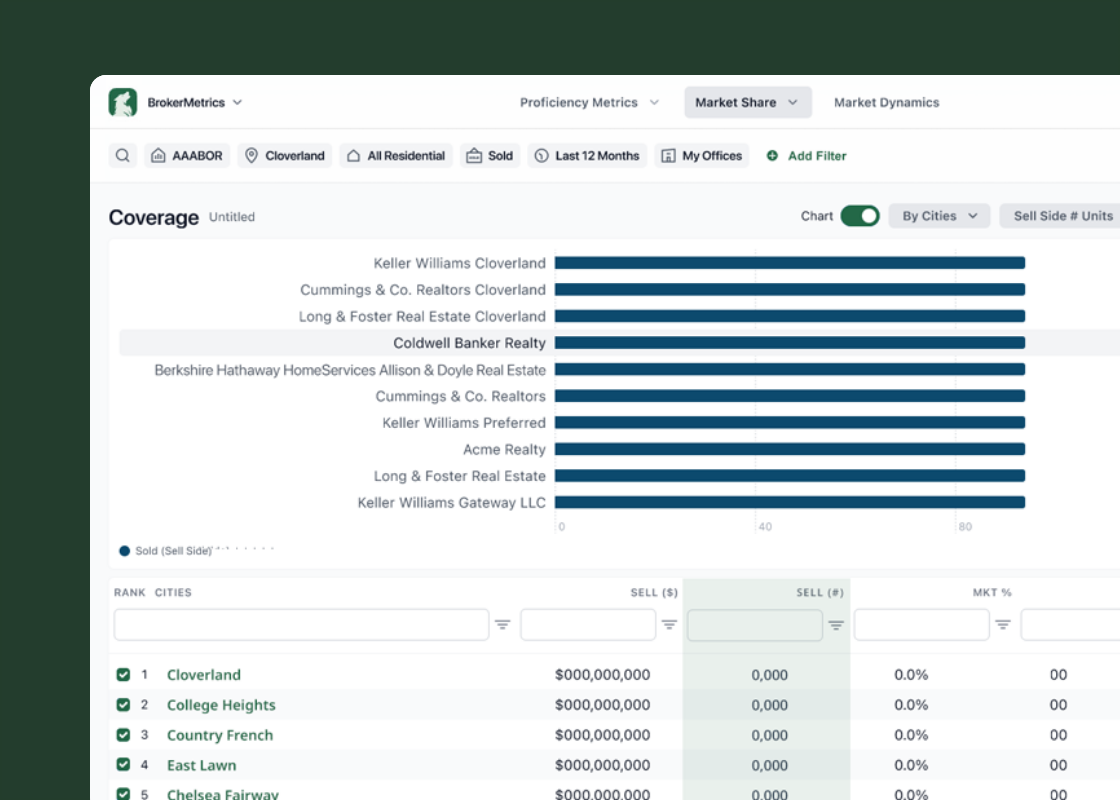This screenshot has height=800, width=1120.
Task: Expand the BrokerMetrics dropdown chevron
Action: pos(238,102)
